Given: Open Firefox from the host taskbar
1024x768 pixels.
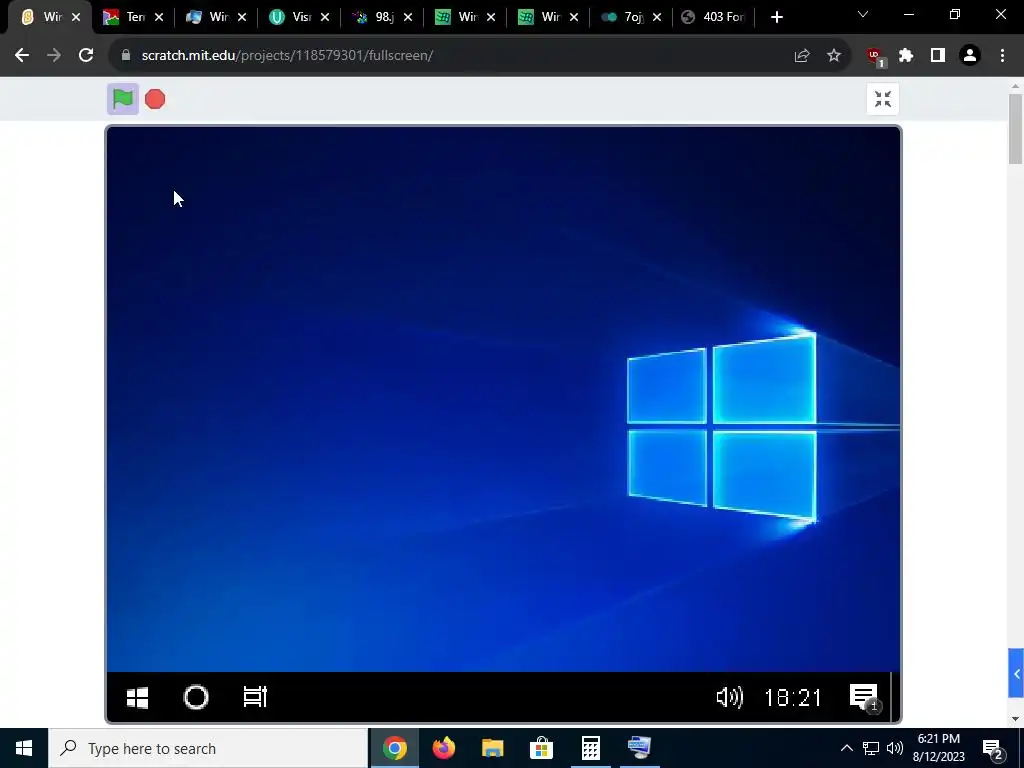Looking at the screenshot, I should click(443, 748).
